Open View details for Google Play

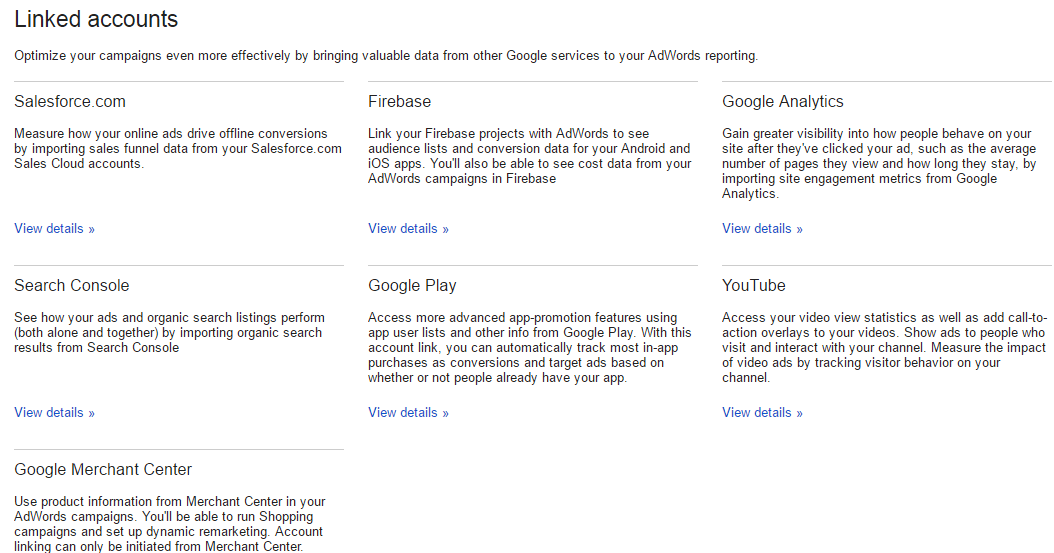pyautogui.click(x=408, y=413)
